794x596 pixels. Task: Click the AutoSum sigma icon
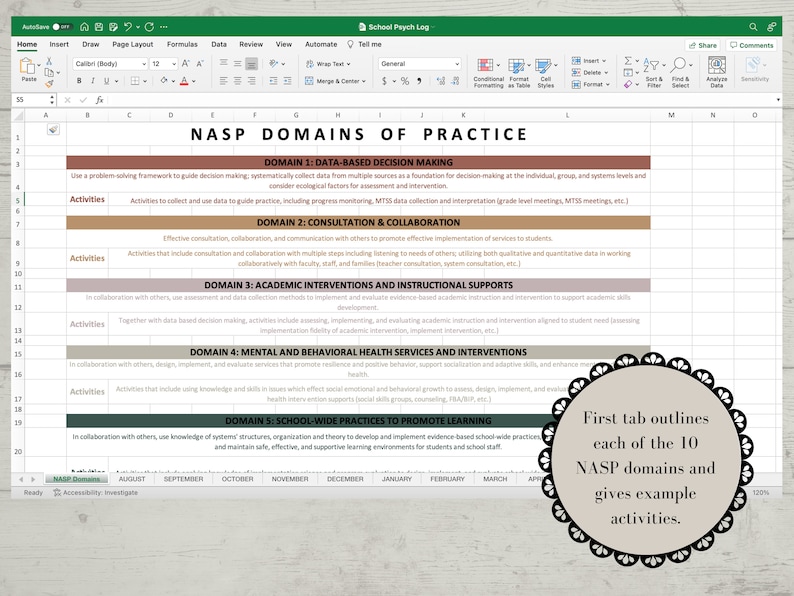click(628, 61)
